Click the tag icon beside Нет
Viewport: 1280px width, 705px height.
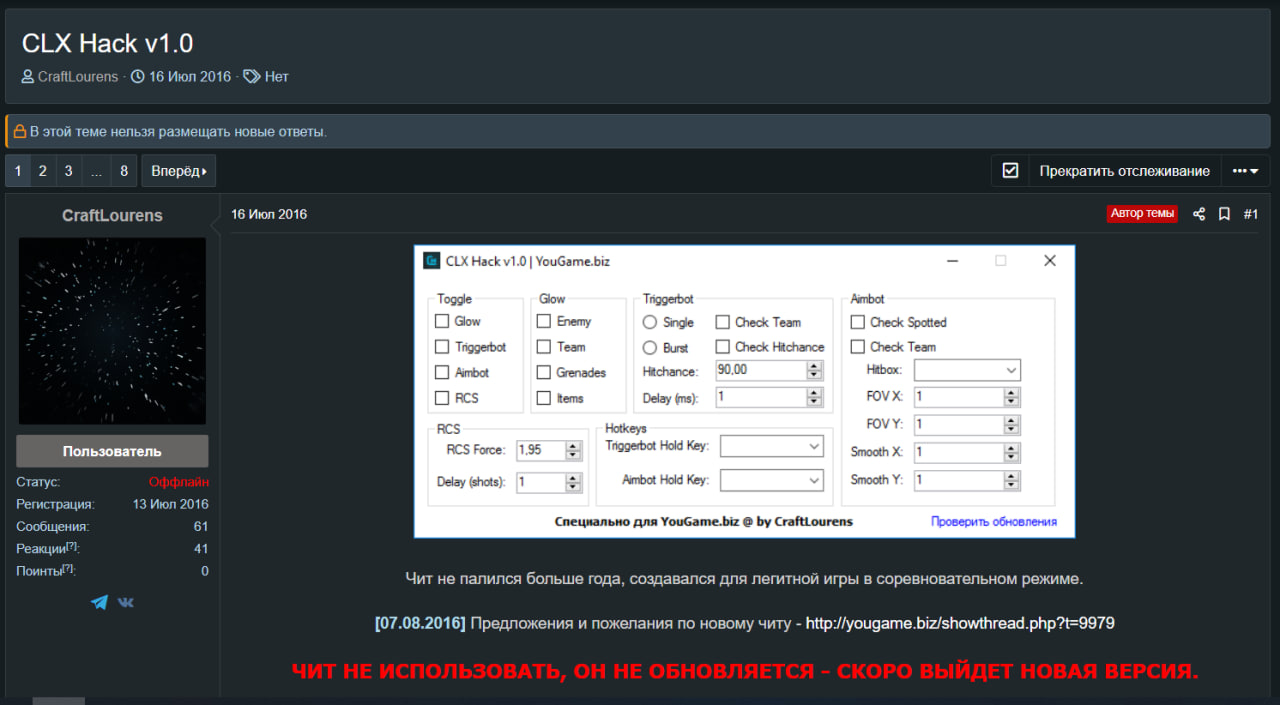(x=252, y=76)
